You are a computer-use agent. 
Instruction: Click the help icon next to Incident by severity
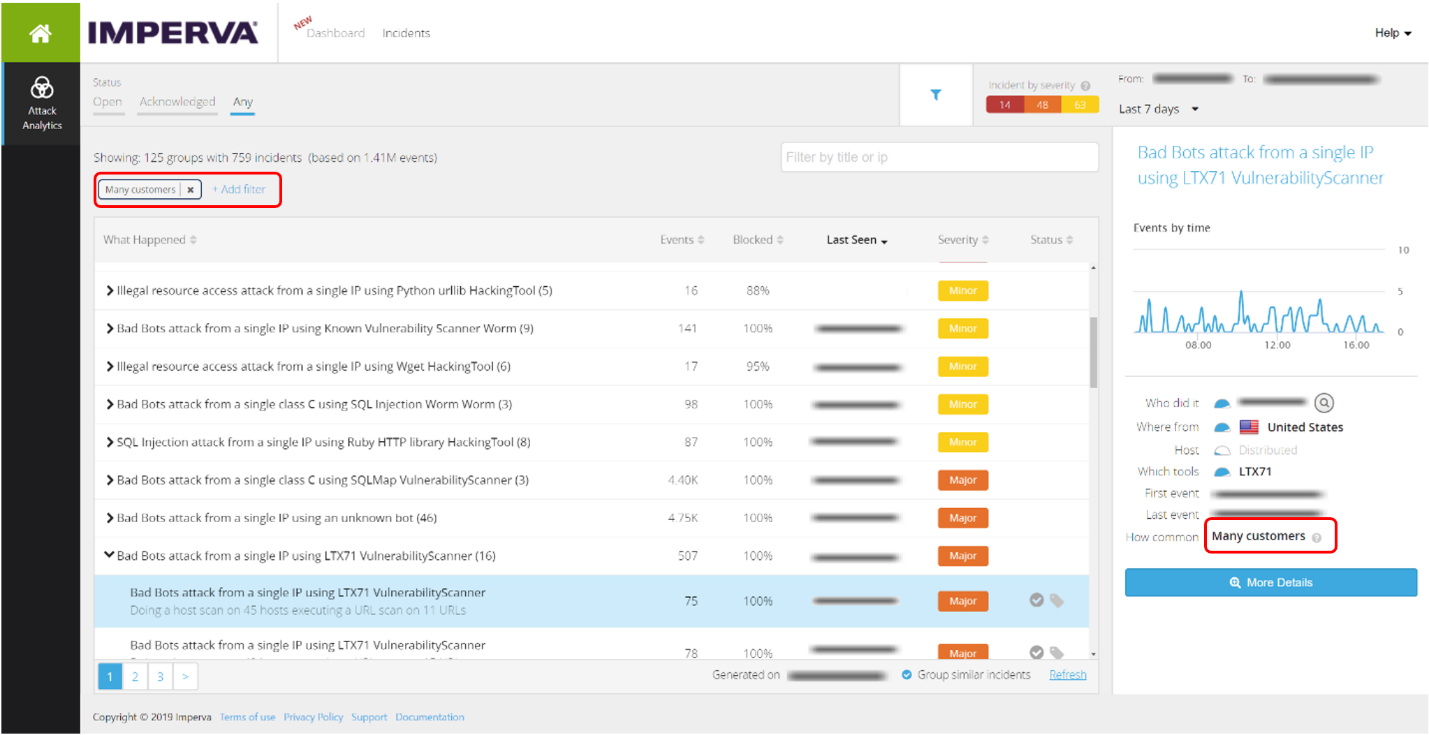1086,86
